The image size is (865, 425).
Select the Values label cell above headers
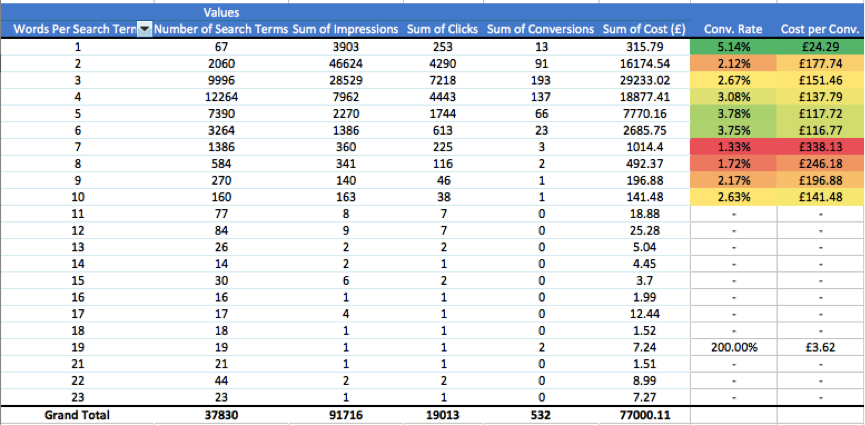click(x=221, y=12)
